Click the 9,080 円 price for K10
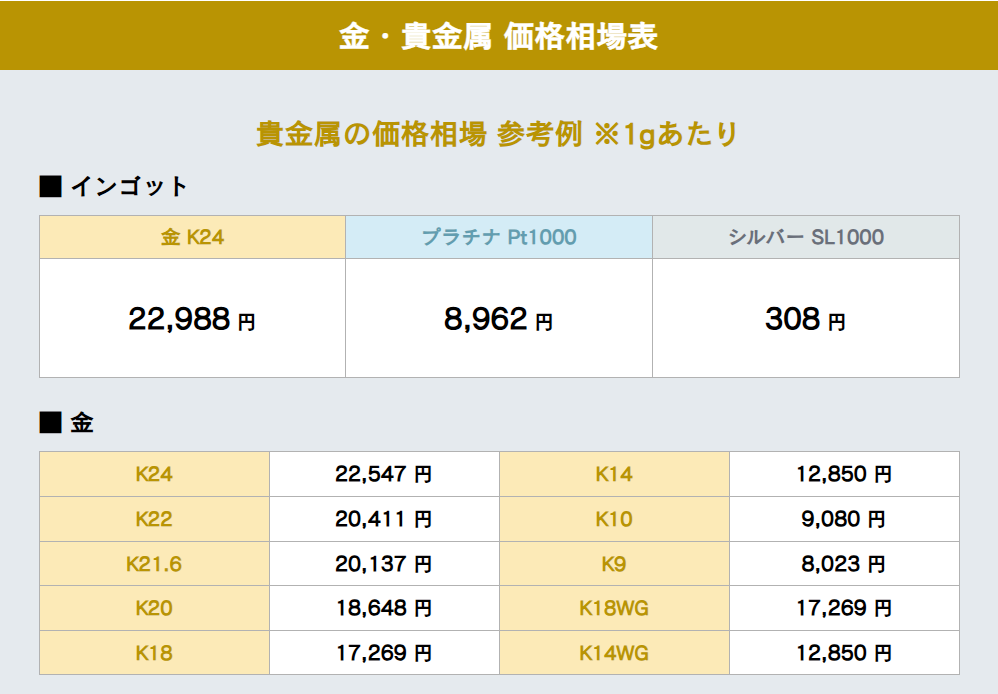This screenshot has height=694, width=998. click(843, 520)
